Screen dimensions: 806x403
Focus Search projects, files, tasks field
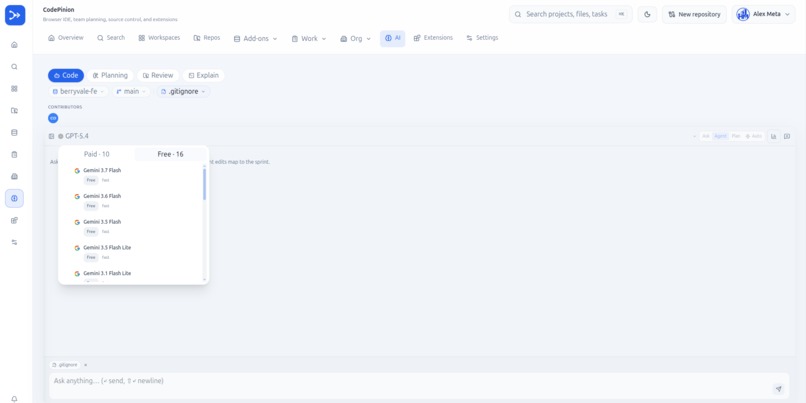click(x=571, y=14)
